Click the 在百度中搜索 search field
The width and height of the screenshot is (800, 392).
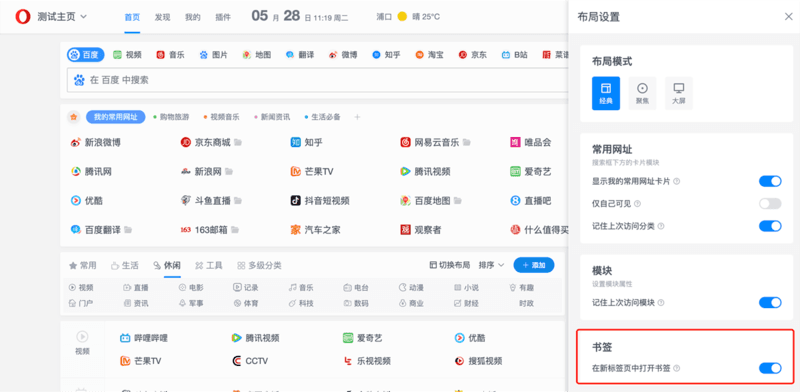[317, 80]
